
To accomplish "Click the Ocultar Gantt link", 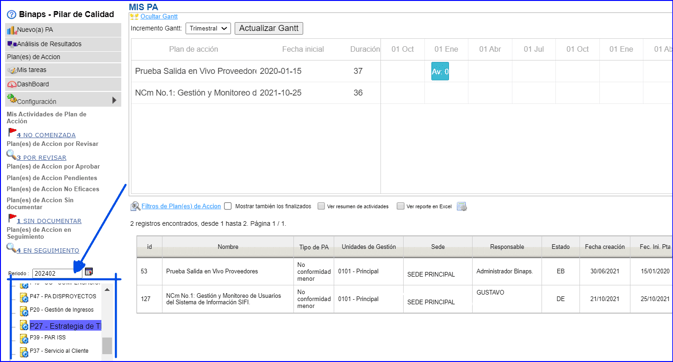I will click(159, 16).
